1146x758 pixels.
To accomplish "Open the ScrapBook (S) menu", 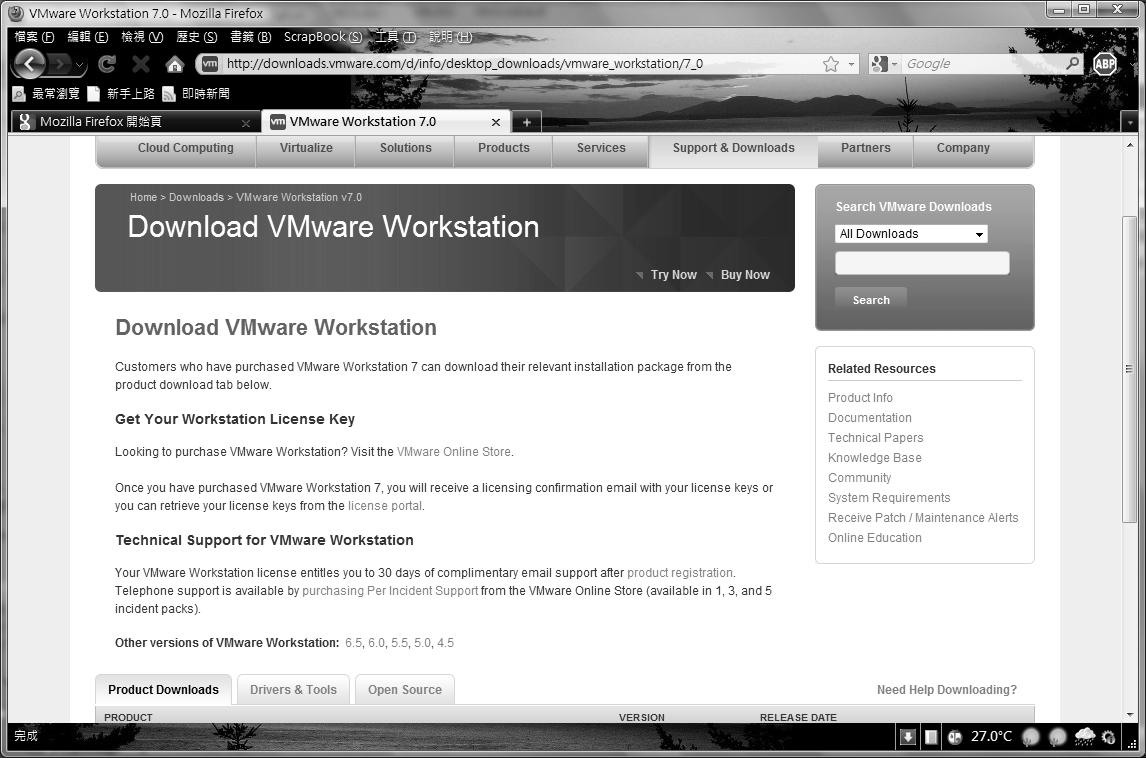I will tap(322, 37).
